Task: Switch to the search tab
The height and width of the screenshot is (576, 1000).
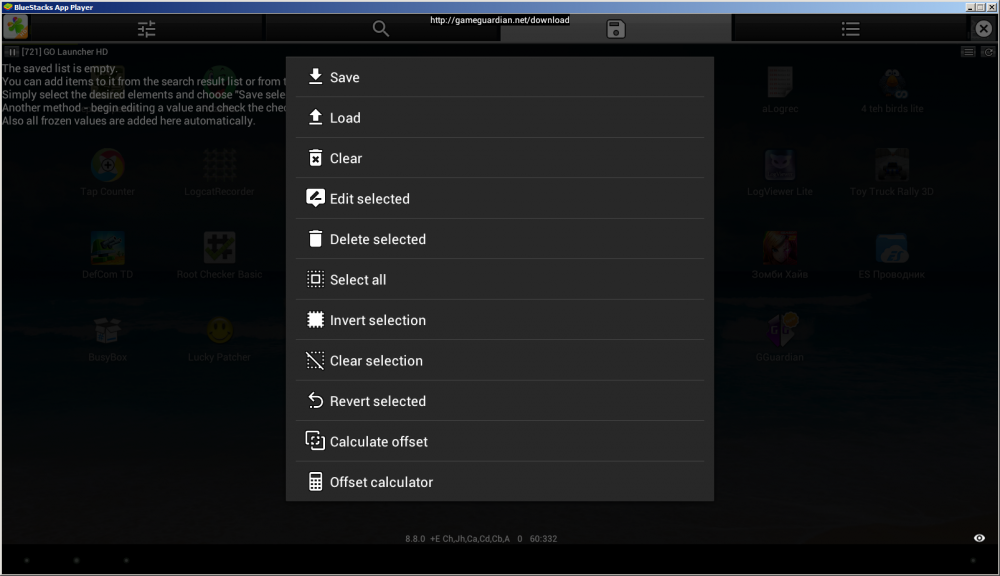Action: tap(381, 29)
